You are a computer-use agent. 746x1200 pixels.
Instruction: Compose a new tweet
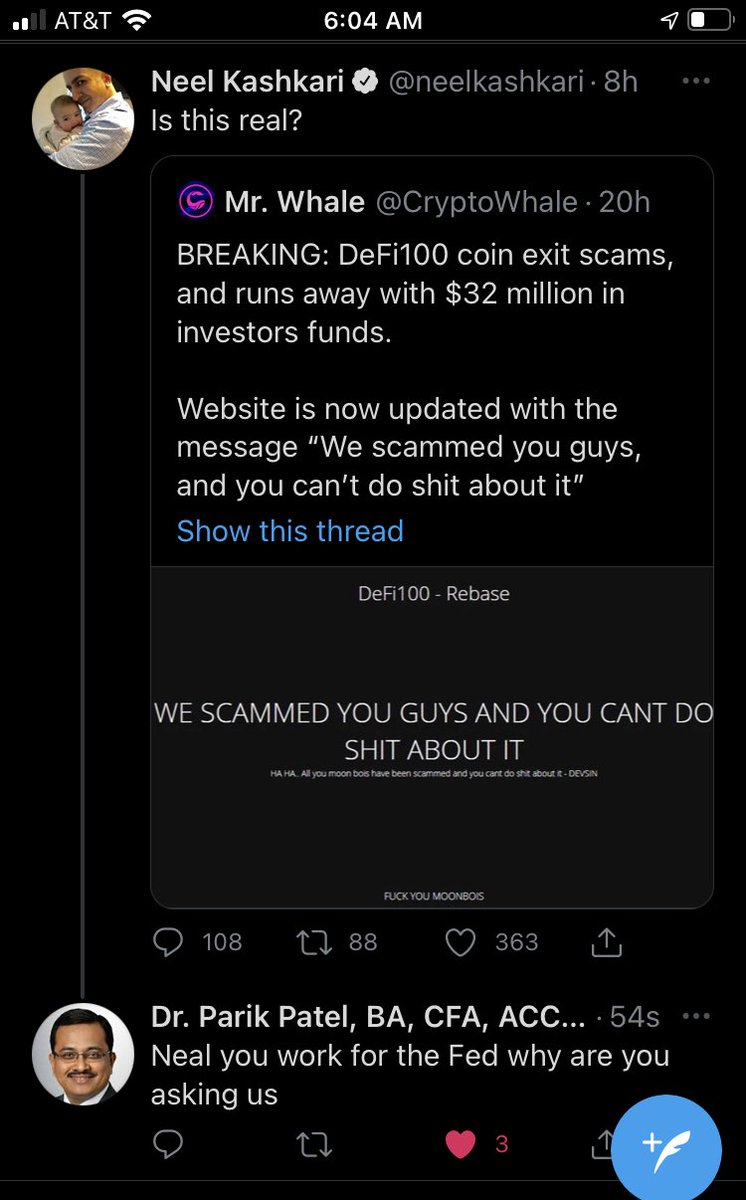point(666,1145)
